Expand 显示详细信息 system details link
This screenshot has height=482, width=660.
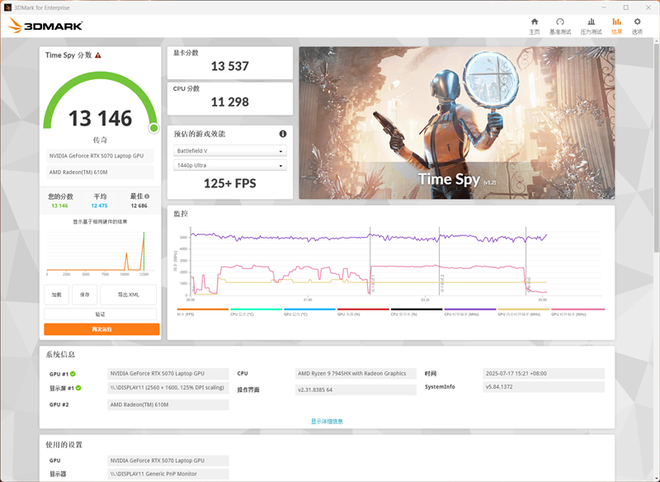[327, 421]
